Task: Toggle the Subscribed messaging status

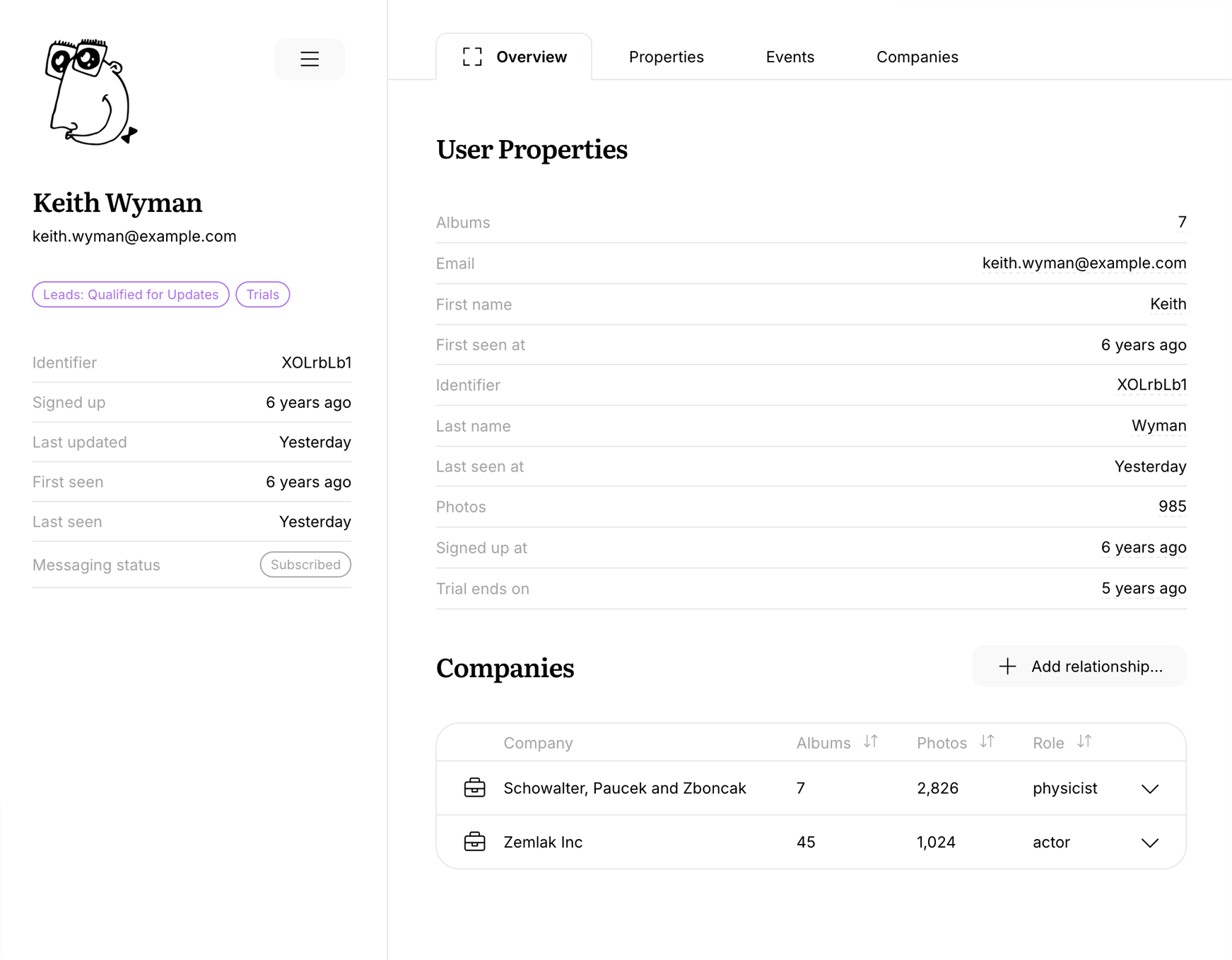Action: [305, 564]
